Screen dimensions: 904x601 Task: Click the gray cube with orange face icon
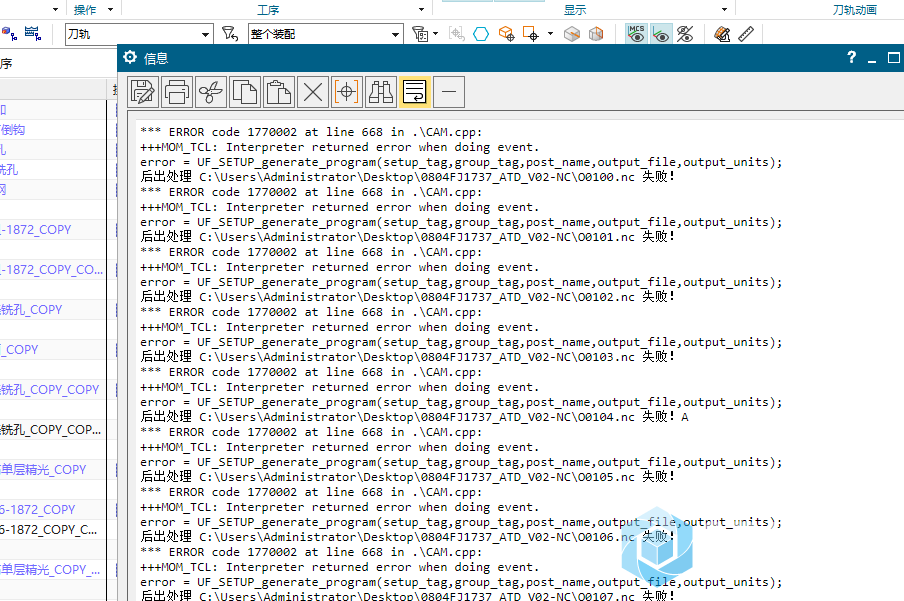(x=596, y=34)
